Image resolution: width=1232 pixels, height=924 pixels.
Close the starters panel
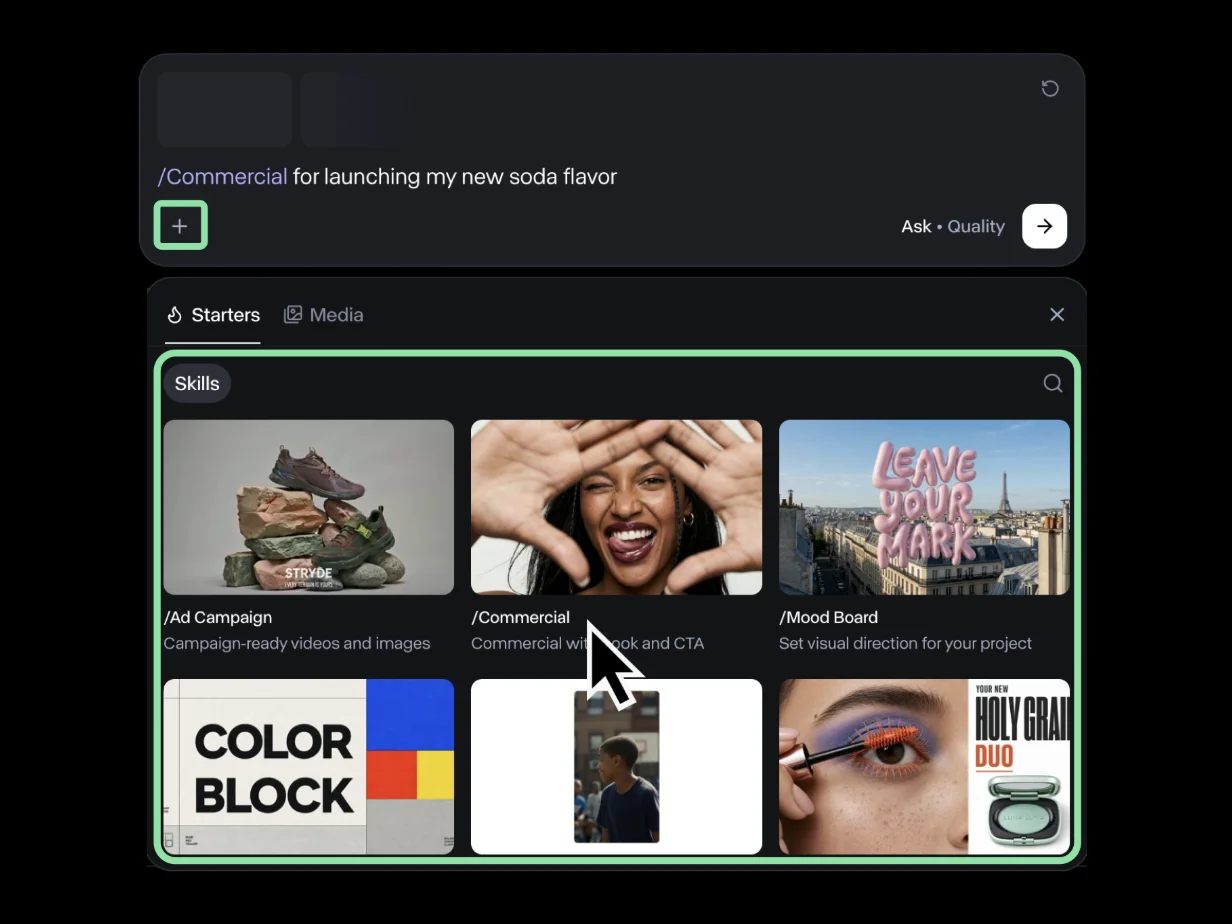[x=1057, y=315]
